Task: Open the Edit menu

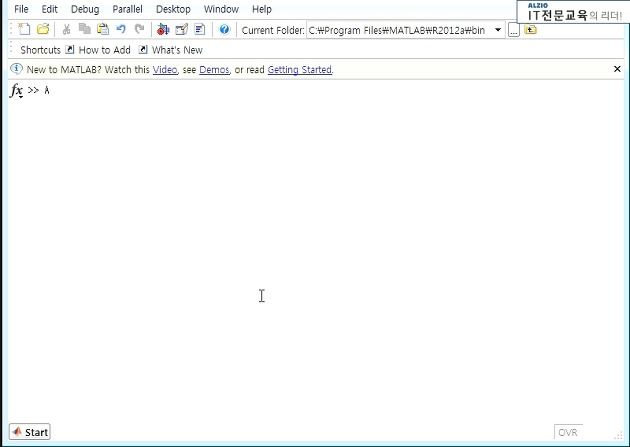Action: [49, 9]
